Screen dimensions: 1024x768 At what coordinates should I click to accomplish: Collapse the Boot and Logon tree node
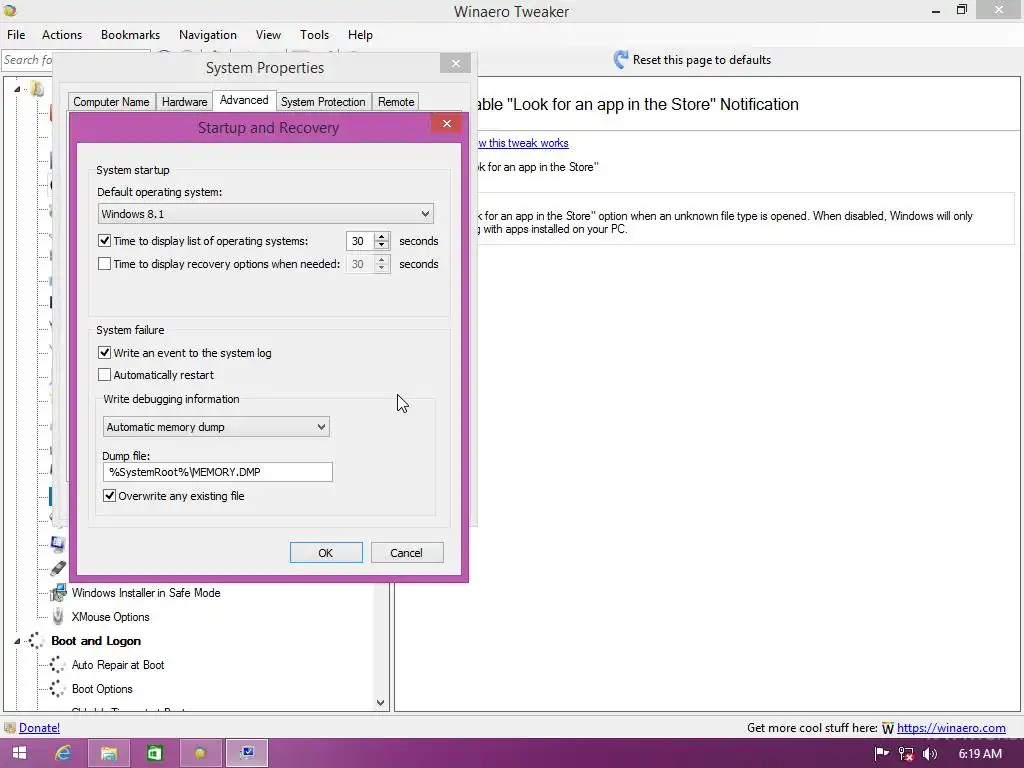click(18, 641)
